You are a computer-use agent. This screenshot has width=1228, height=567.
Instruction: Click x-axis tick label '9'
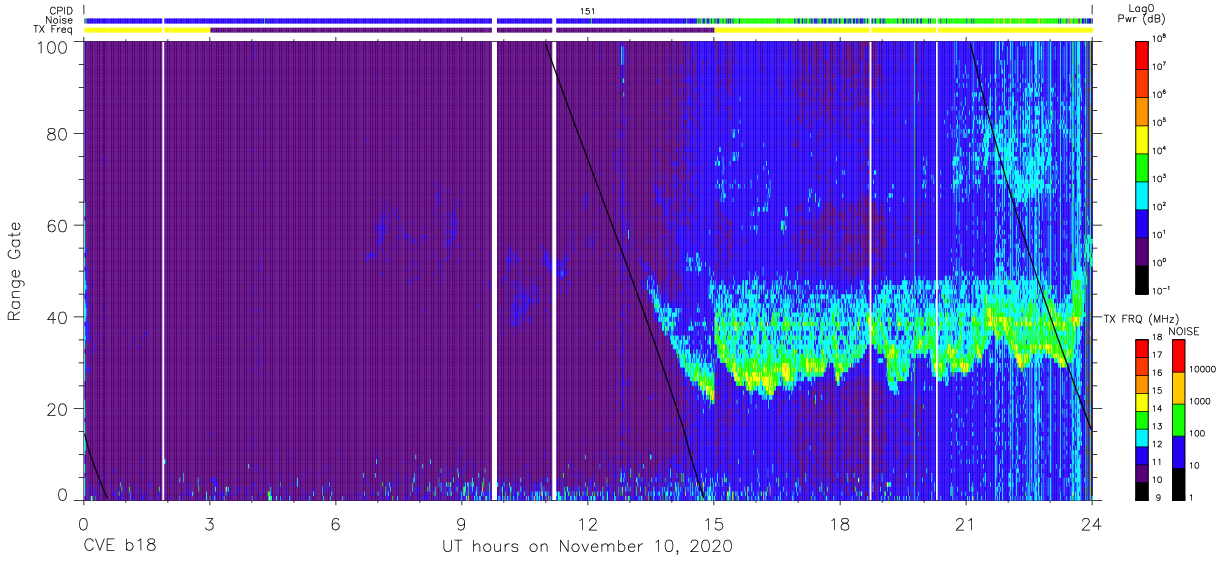click(461, 523)
